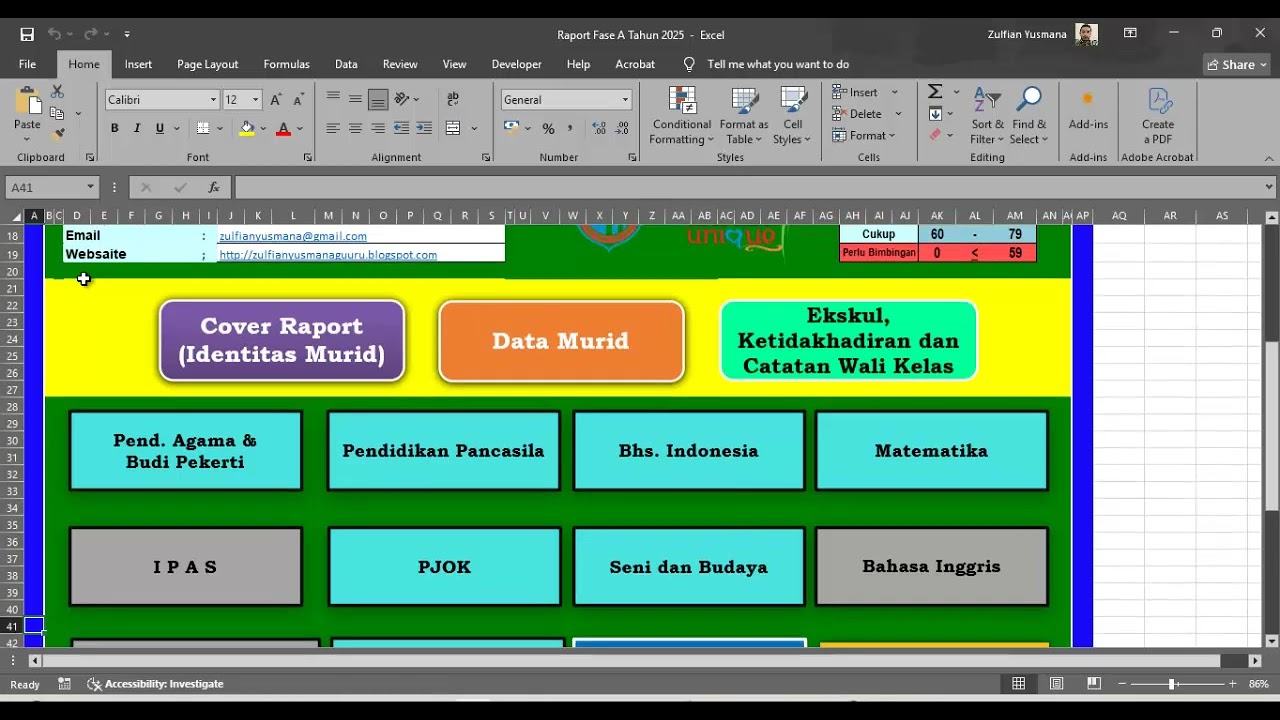Click Comma Style icon
Image resolution: width=1280 pixels, height=720 pixels.
(x=571, y=128)
